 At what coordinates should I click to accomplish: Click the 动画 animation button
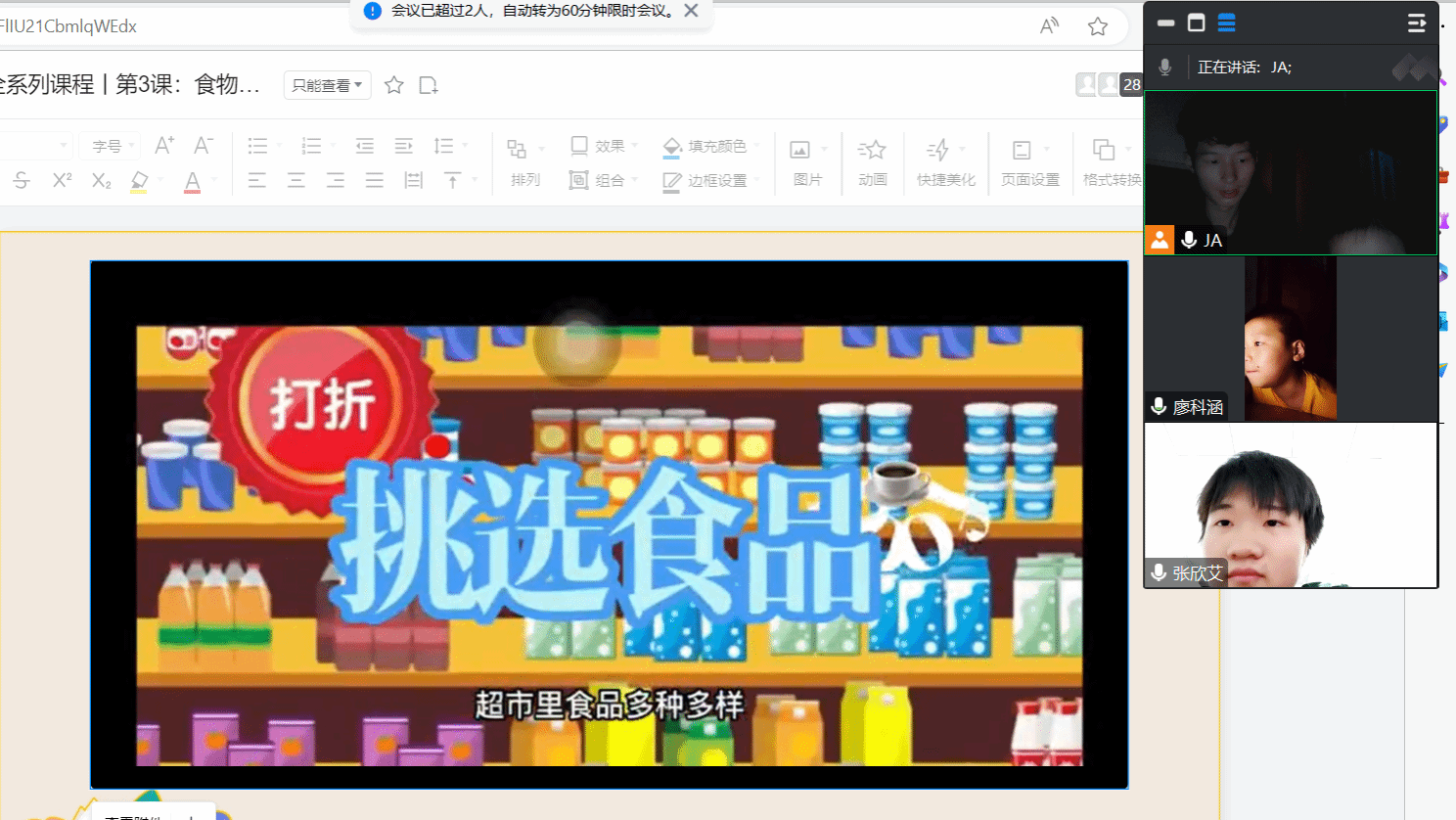pos(872,161)
